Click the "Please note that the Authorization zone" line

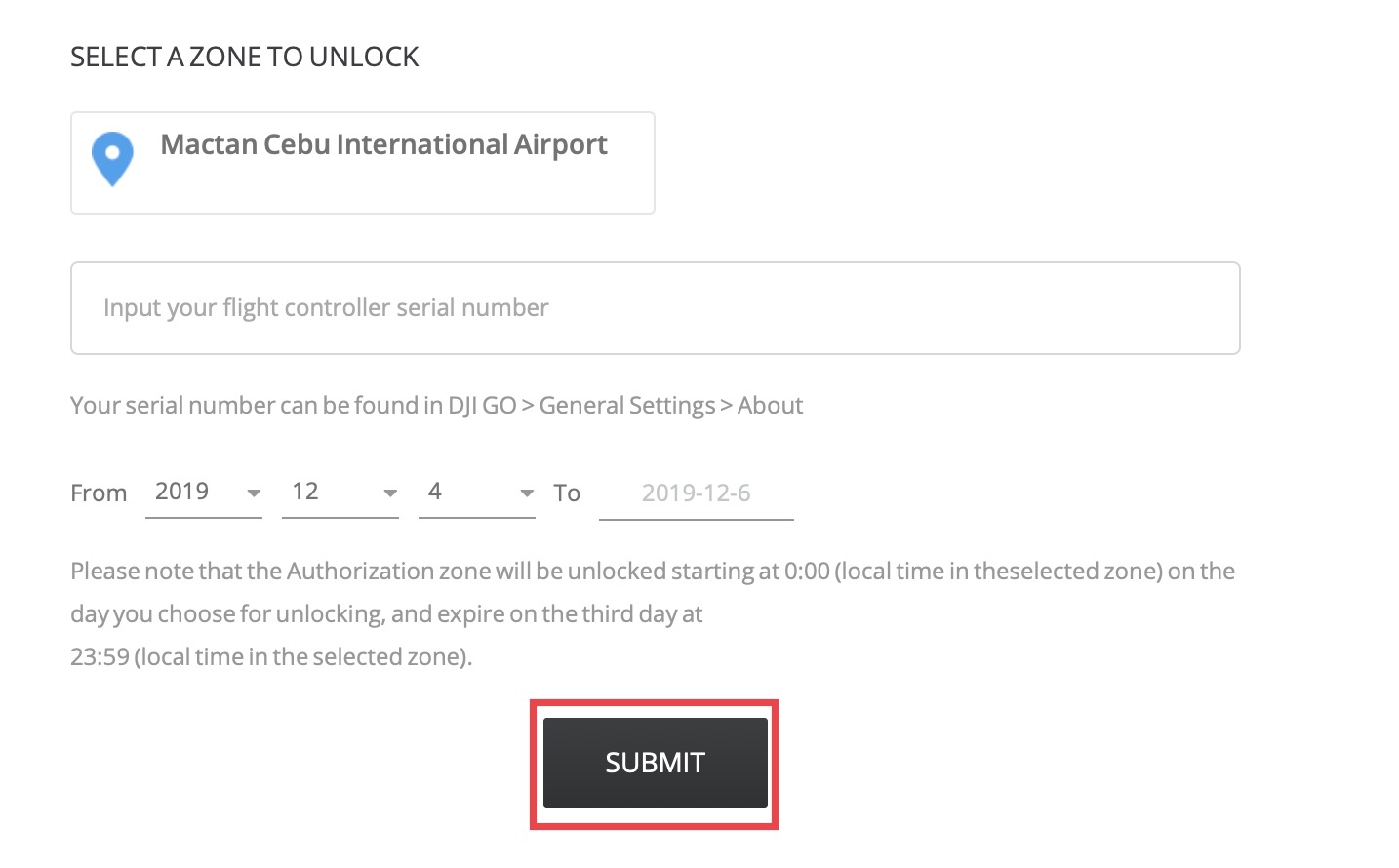652,572
